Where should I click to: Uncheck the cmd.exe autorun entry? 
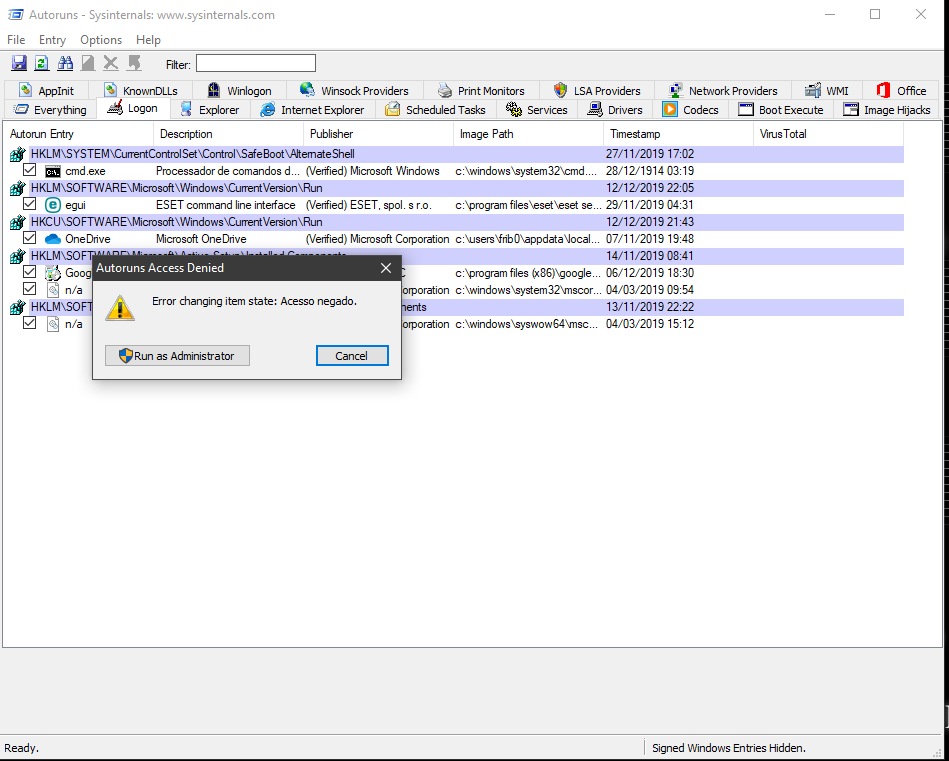pos(29,170)
